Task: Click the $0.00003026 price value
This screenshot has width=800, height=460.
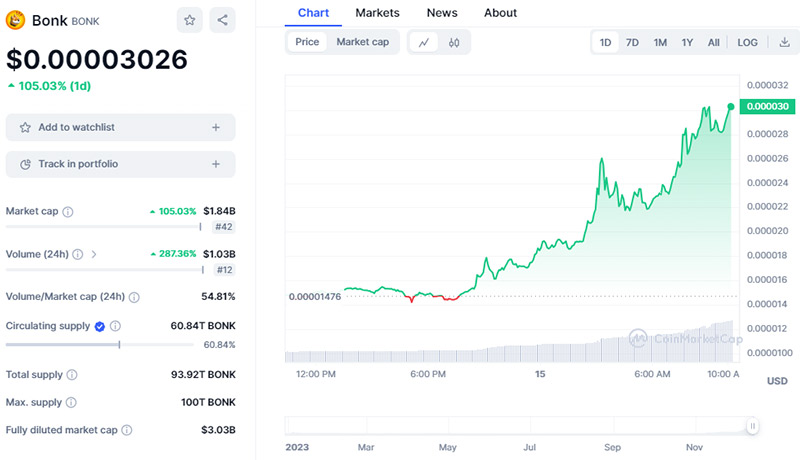Action: click(x=97, y=59)
